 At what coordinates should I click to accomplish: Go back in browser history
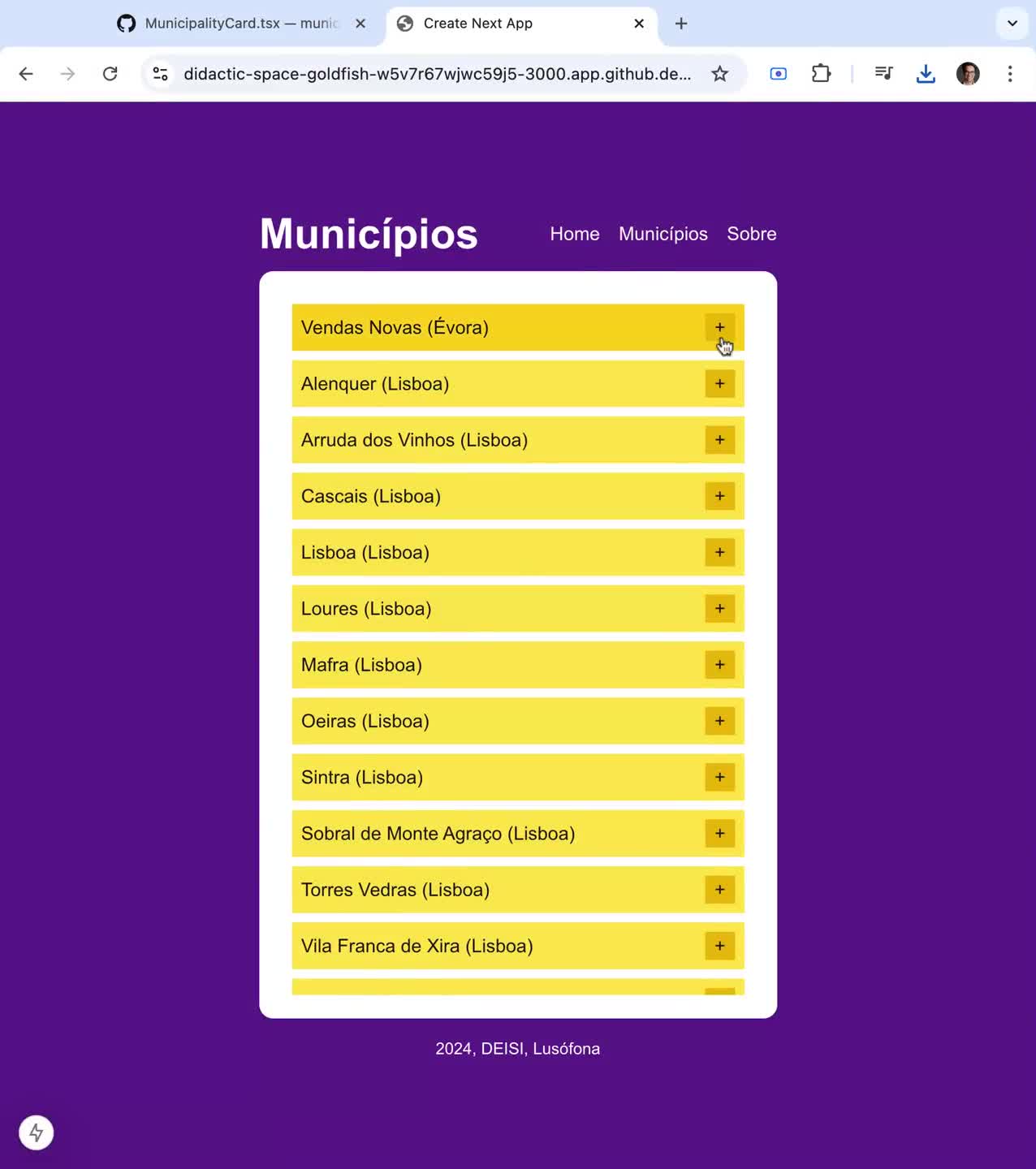26,74
